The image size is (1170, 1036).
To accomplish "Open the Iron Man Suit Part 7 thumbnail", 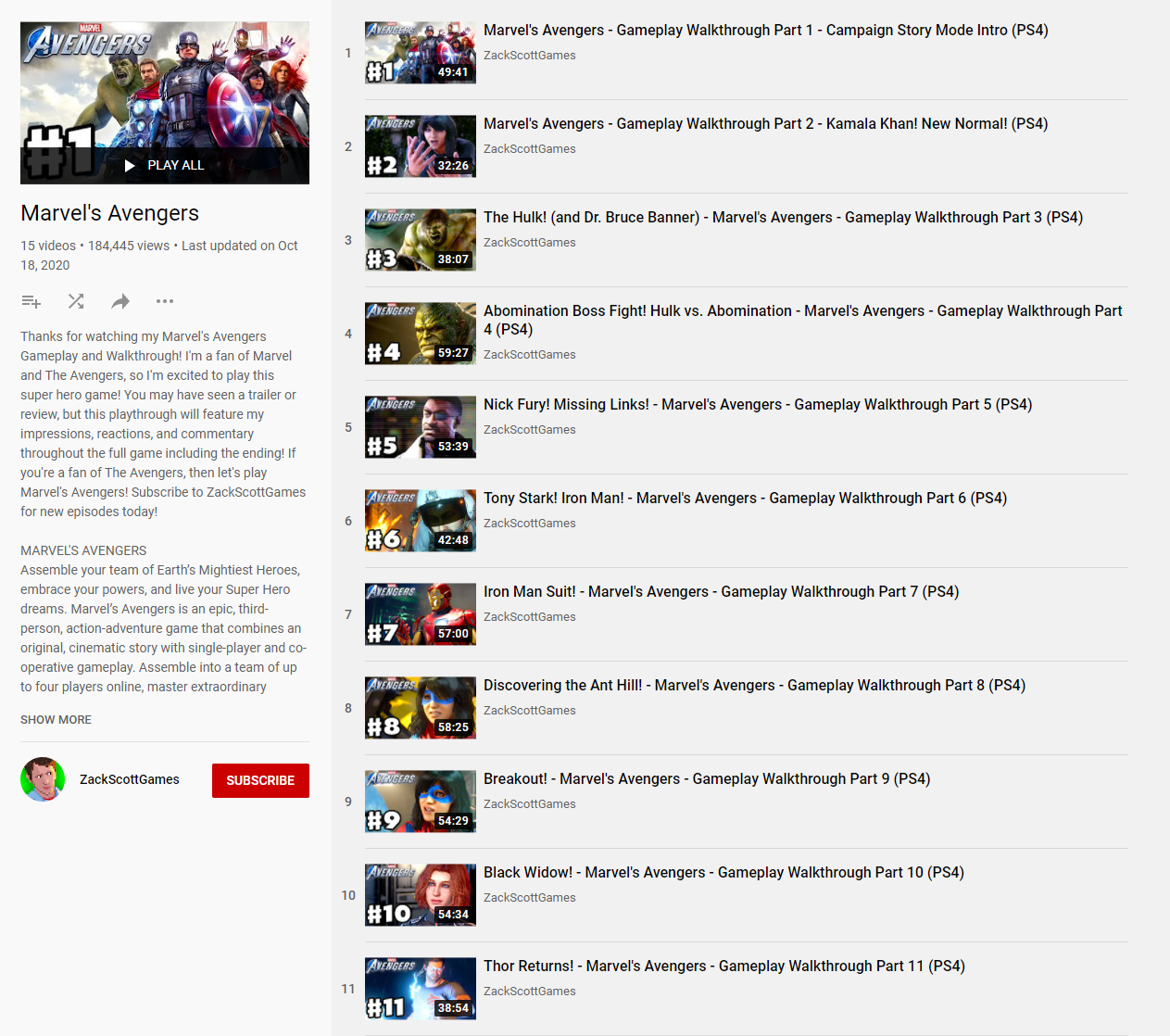I will [421, 614].
